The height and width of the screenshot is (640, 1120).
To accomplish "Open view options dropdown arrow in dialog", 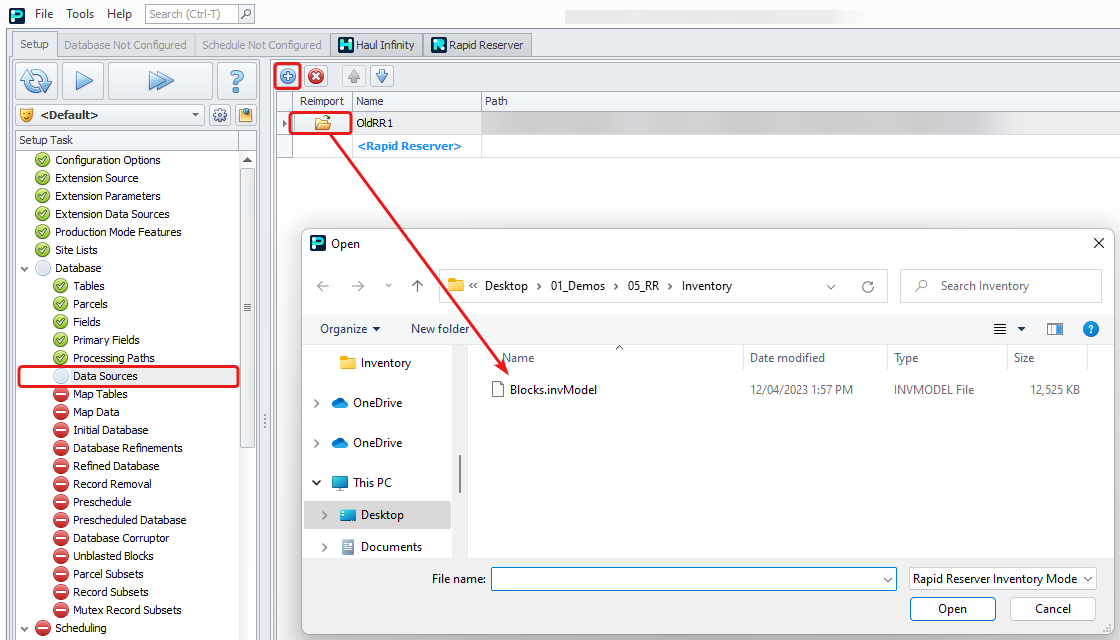I will 1021,329.
